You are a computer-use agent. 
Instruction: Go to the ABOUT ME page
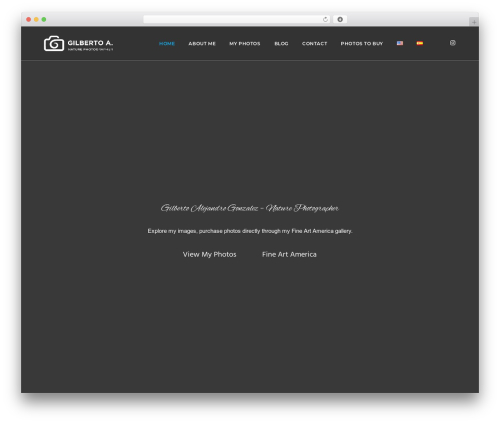(x=202, y=44)
